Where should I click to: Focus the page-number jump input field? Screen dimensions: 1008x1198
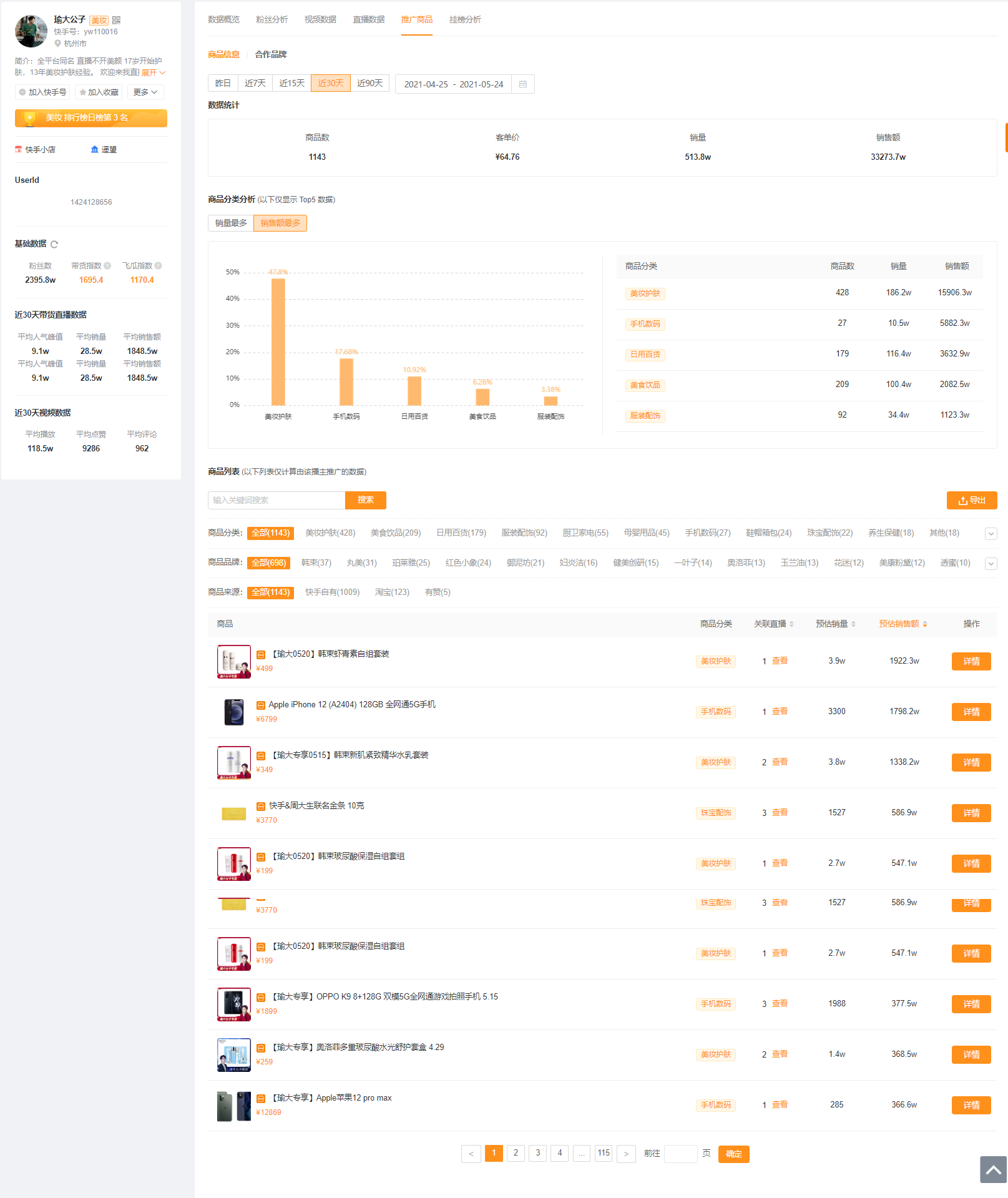681,1154
